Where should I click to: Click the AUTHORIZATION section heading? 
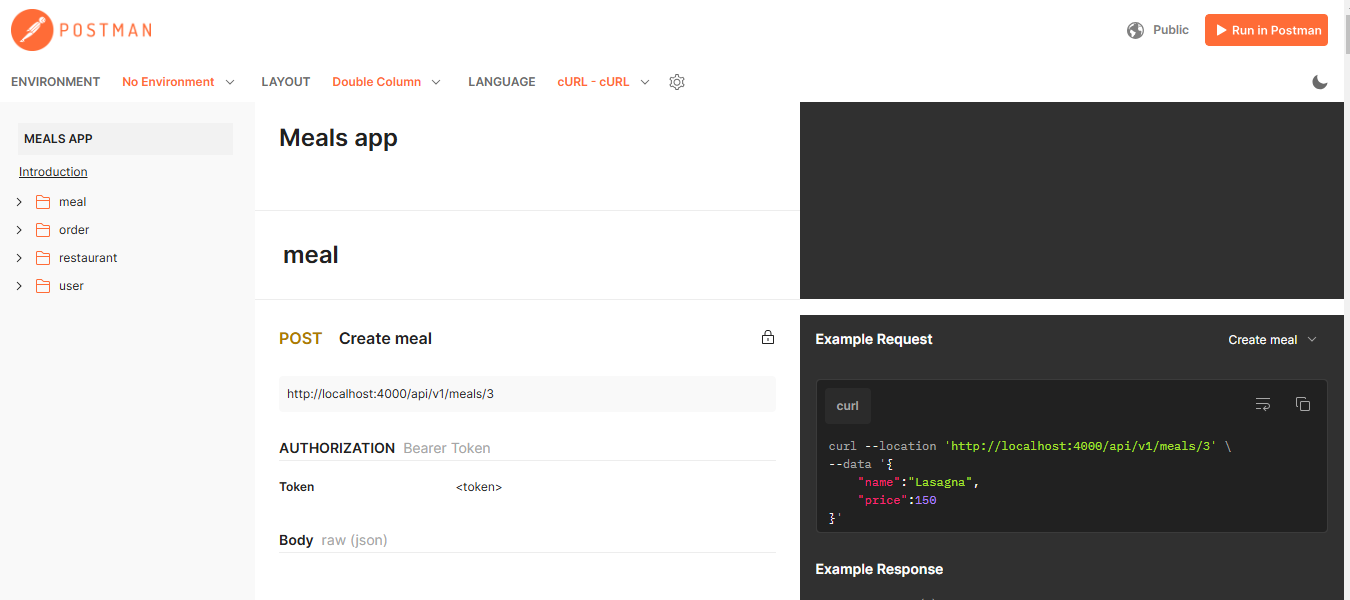(x=337, y=448)
